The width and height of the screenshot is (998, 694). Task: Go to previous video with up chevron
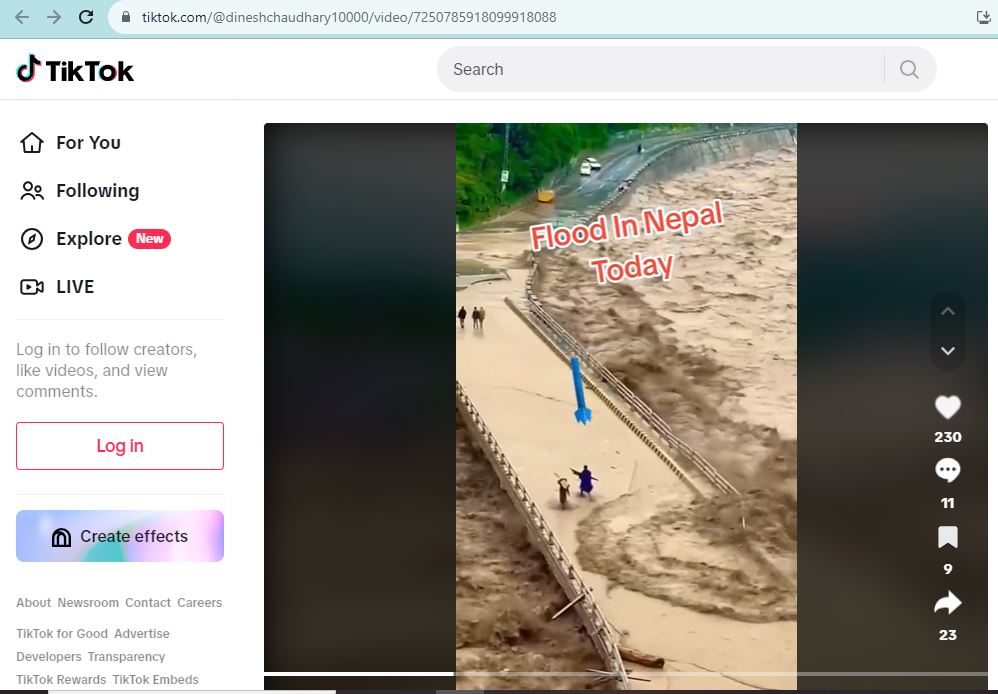(948, 311)
